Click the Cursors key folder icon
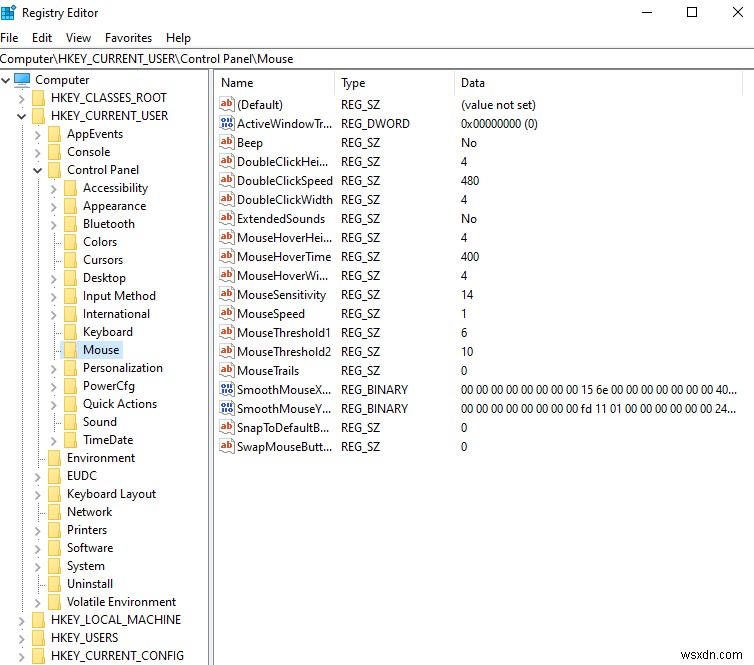The width and height of the screenshot is (754, 665). click(x=71, y=260)
